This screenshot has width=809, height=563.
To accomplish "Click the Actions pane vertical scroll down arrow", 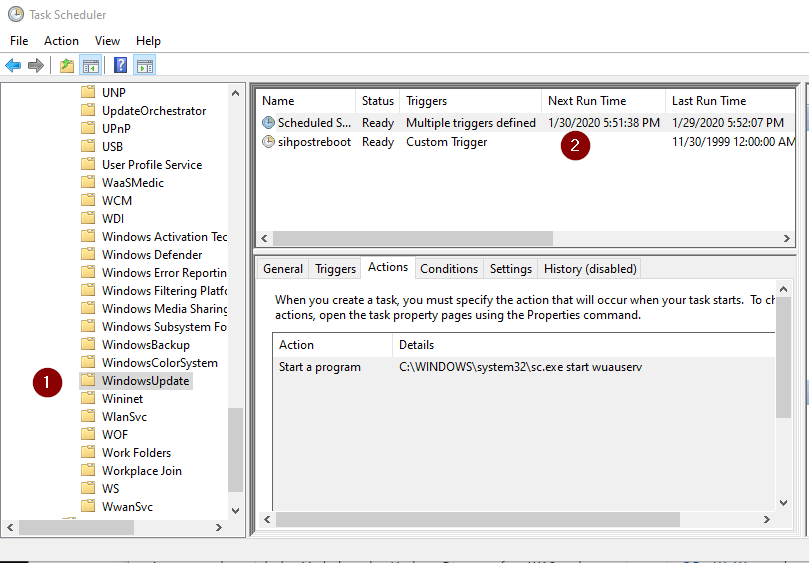I will coord(783,502).
